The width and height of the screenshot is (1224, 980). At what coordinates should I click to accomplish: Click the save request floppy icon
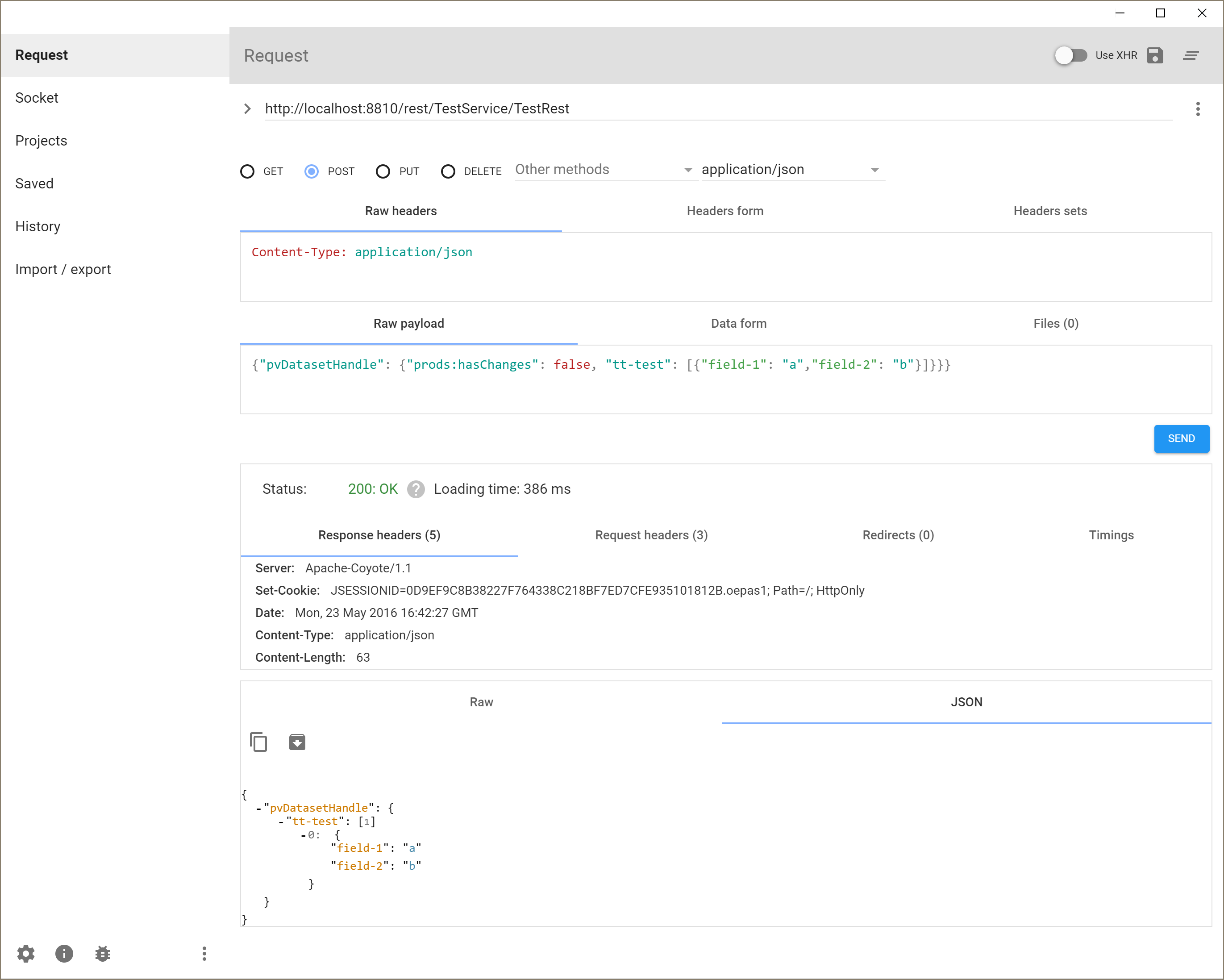(1155, 56)
